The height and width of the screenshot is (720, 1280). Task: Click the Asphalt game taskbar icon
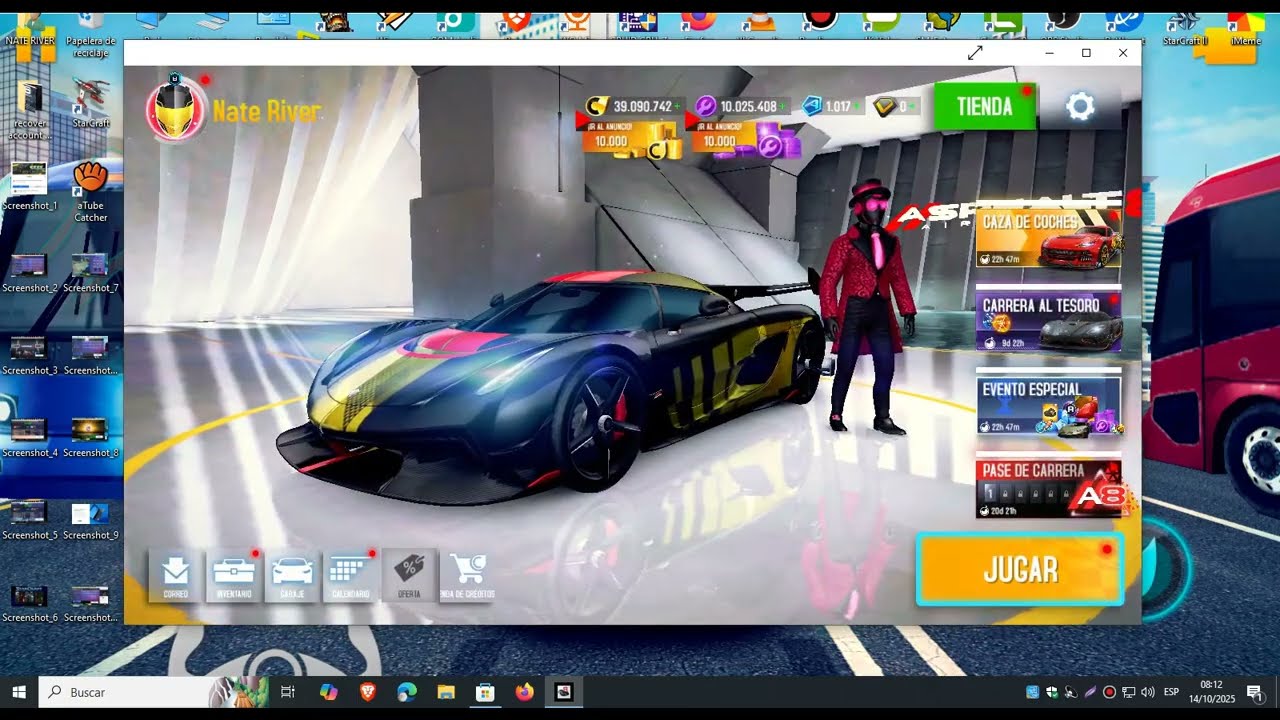[x=564, y=692]
